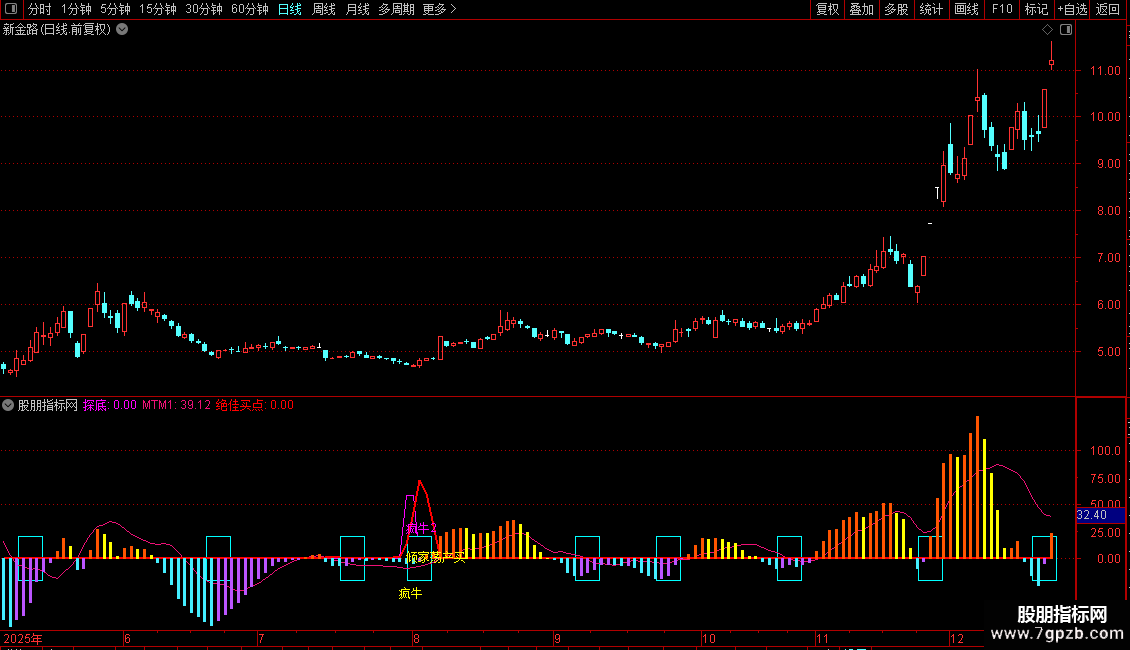Select the 5分钟 period
The width and height of the screenshot is (1130, 650).
[115, 9]
